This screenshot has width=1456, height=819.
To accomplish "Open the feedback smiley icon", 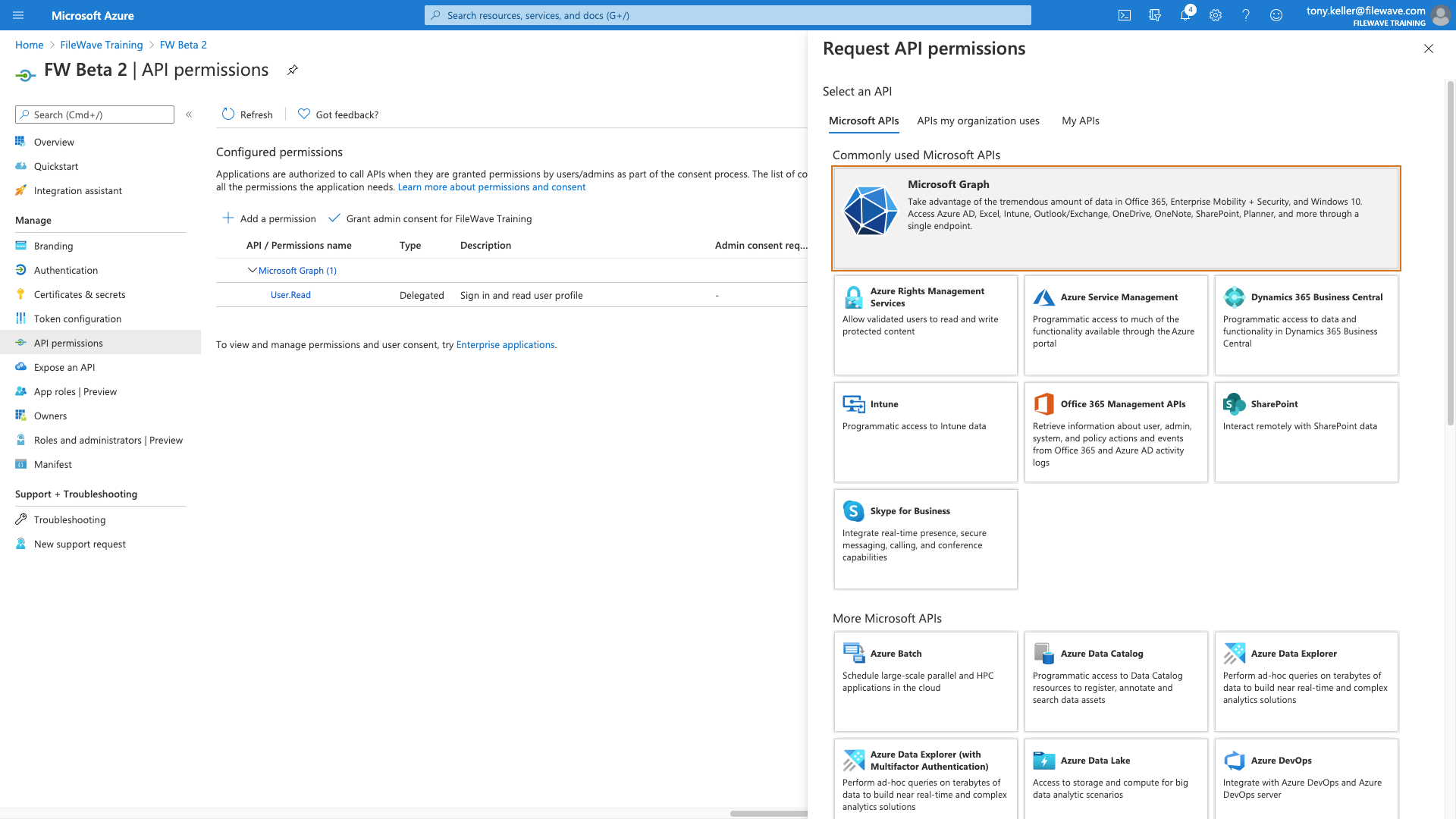I will click(x=1276, y=15).
